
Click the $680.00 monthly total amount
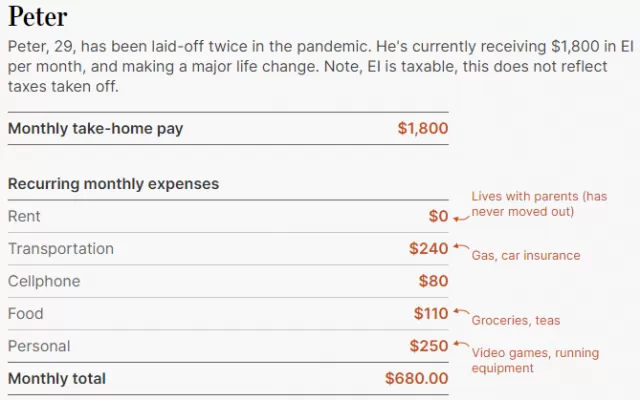click(x=417, y=378)
